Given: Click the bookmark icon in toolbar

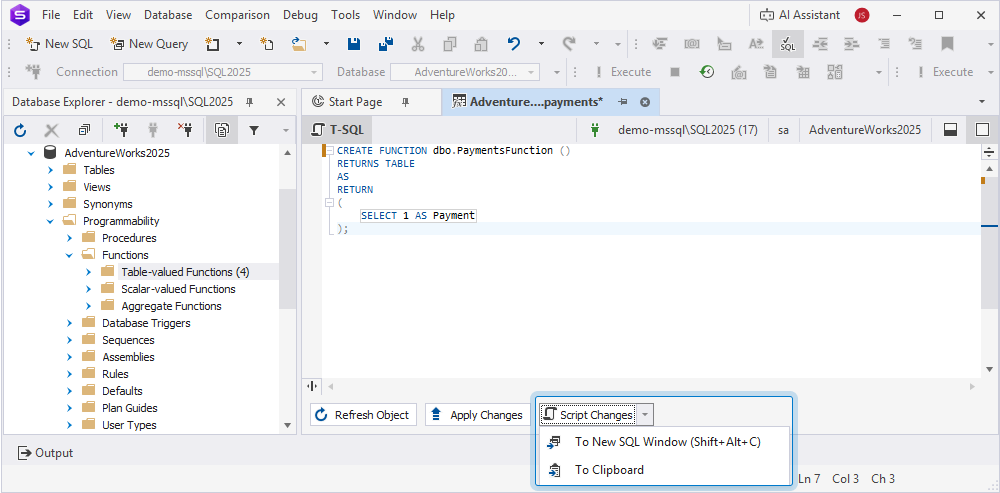Looking at the screenshot, I should click(x=947, y=44).
